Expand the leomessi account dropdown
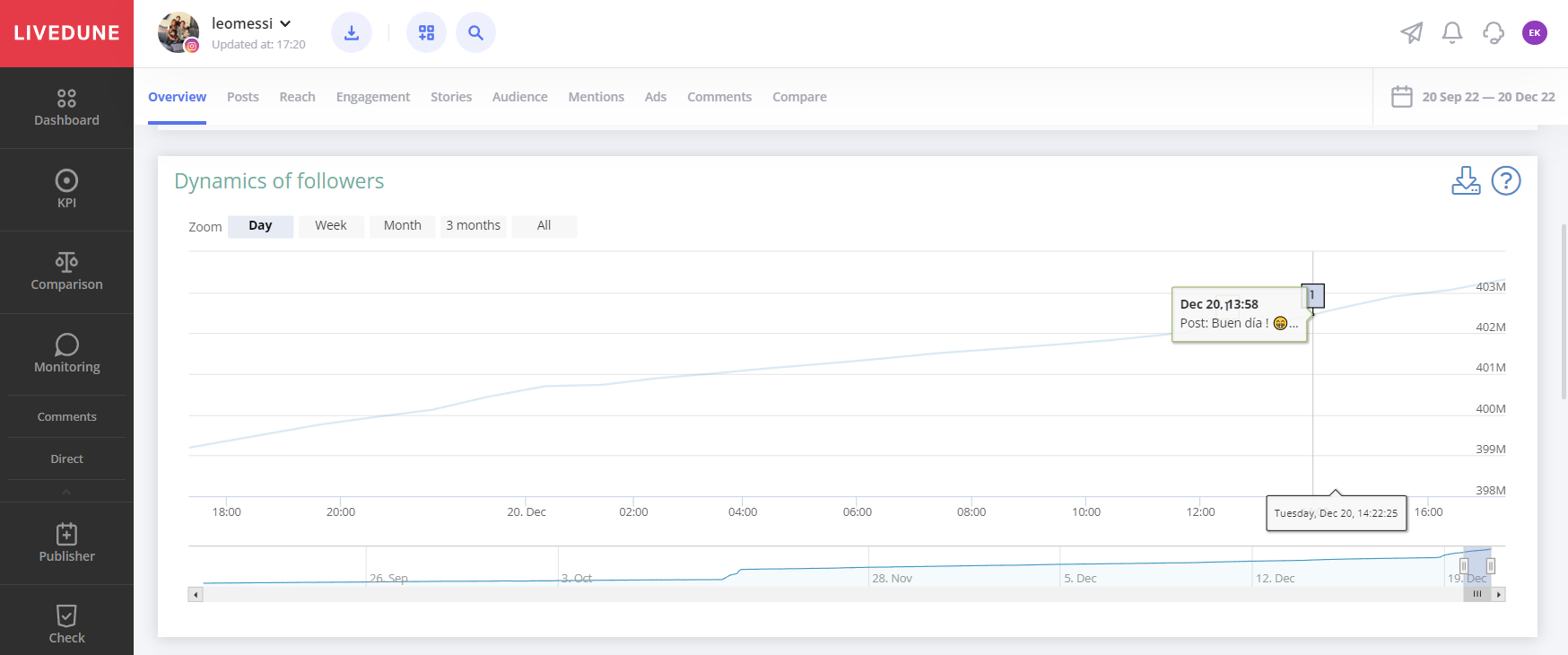This screenshot has width=1568, height=655. click(285, 24)
